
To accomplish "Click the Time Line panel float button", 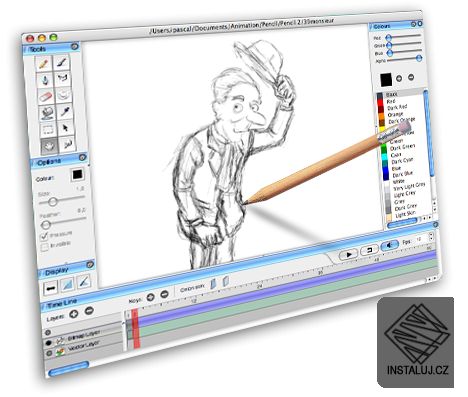I will click(x=435, y=225).
